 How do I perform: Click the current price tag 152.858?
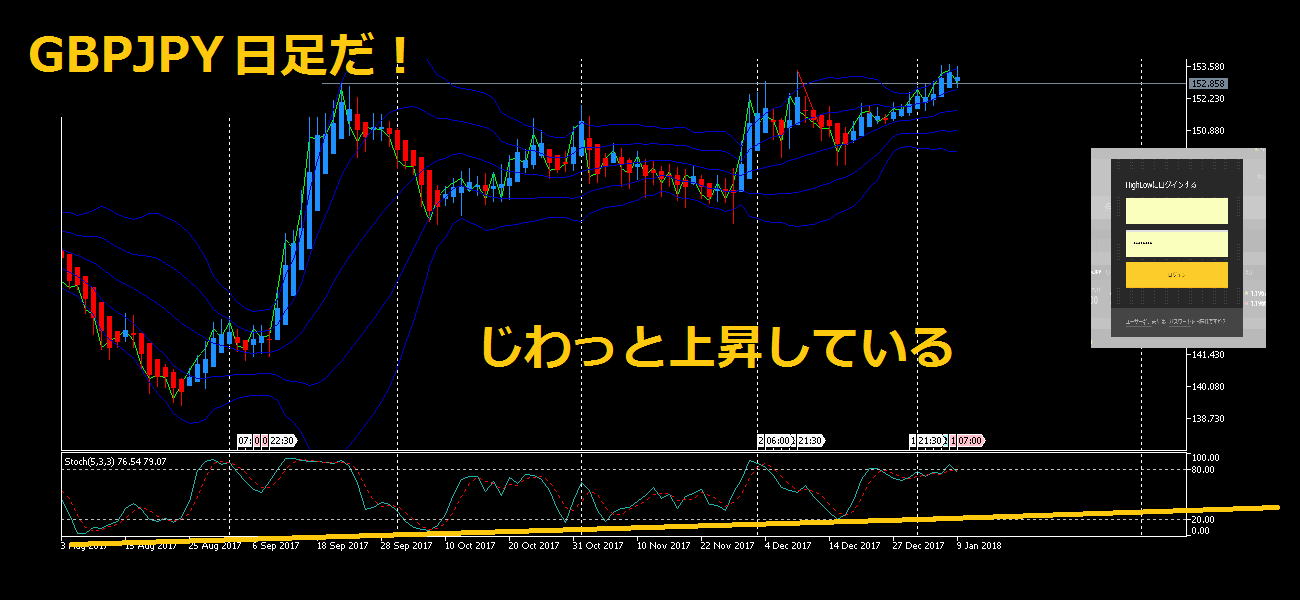pos(1208,84)
